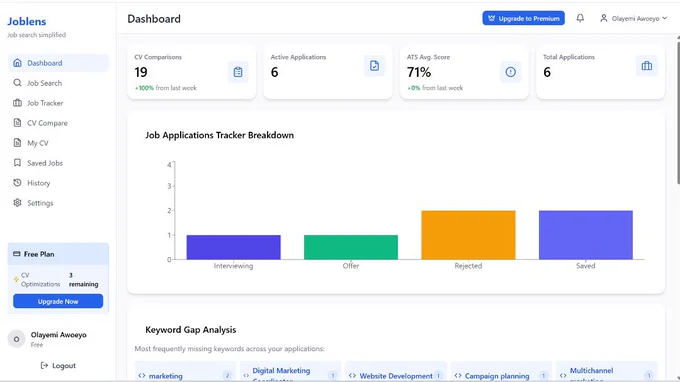This screenshot has width=680, height=382.
Task: Click the CV Comparisons clipboard icon
Action: click(238, 72)
